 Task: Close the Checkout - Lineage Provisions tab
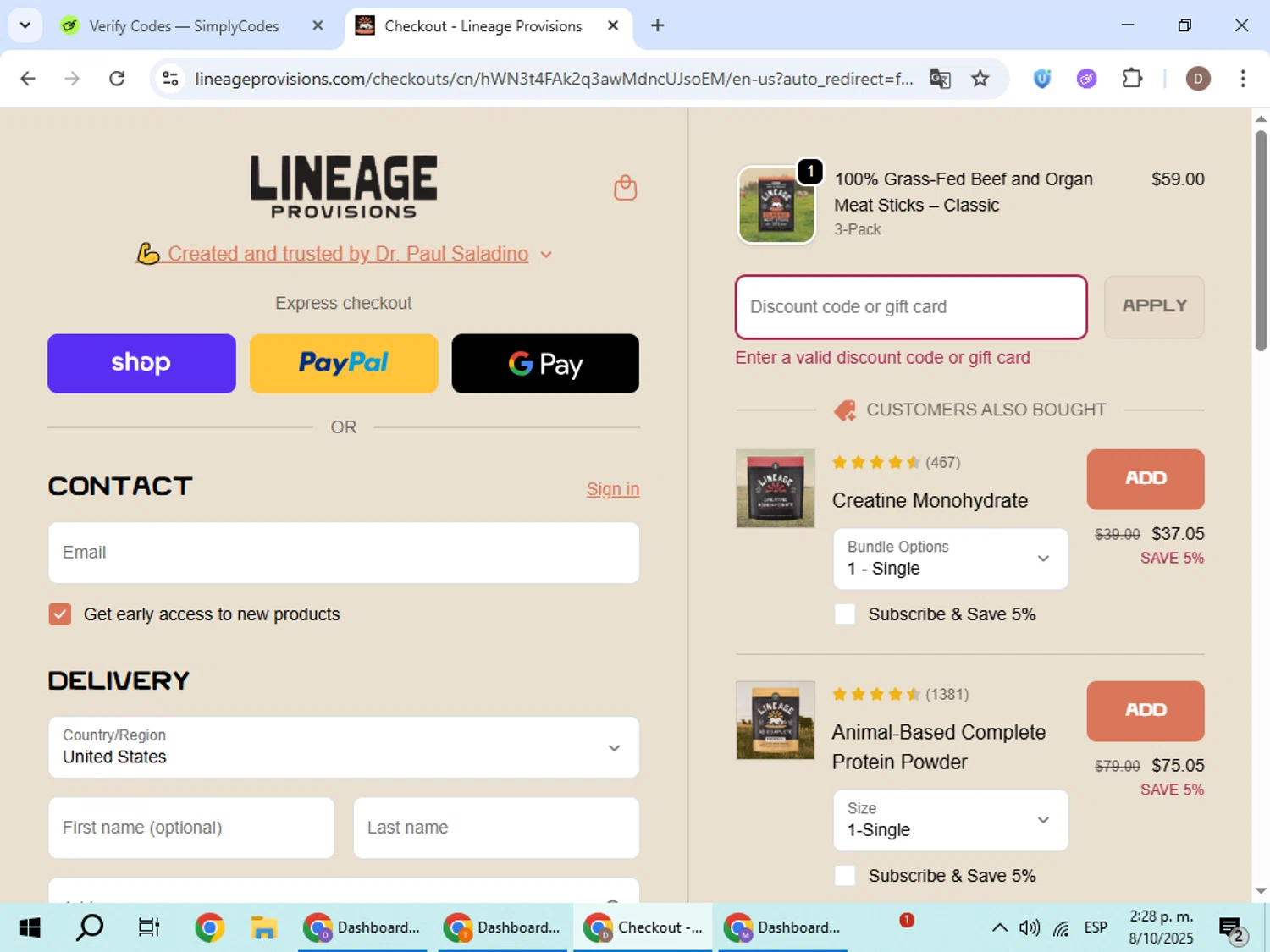tap(613, 25)
